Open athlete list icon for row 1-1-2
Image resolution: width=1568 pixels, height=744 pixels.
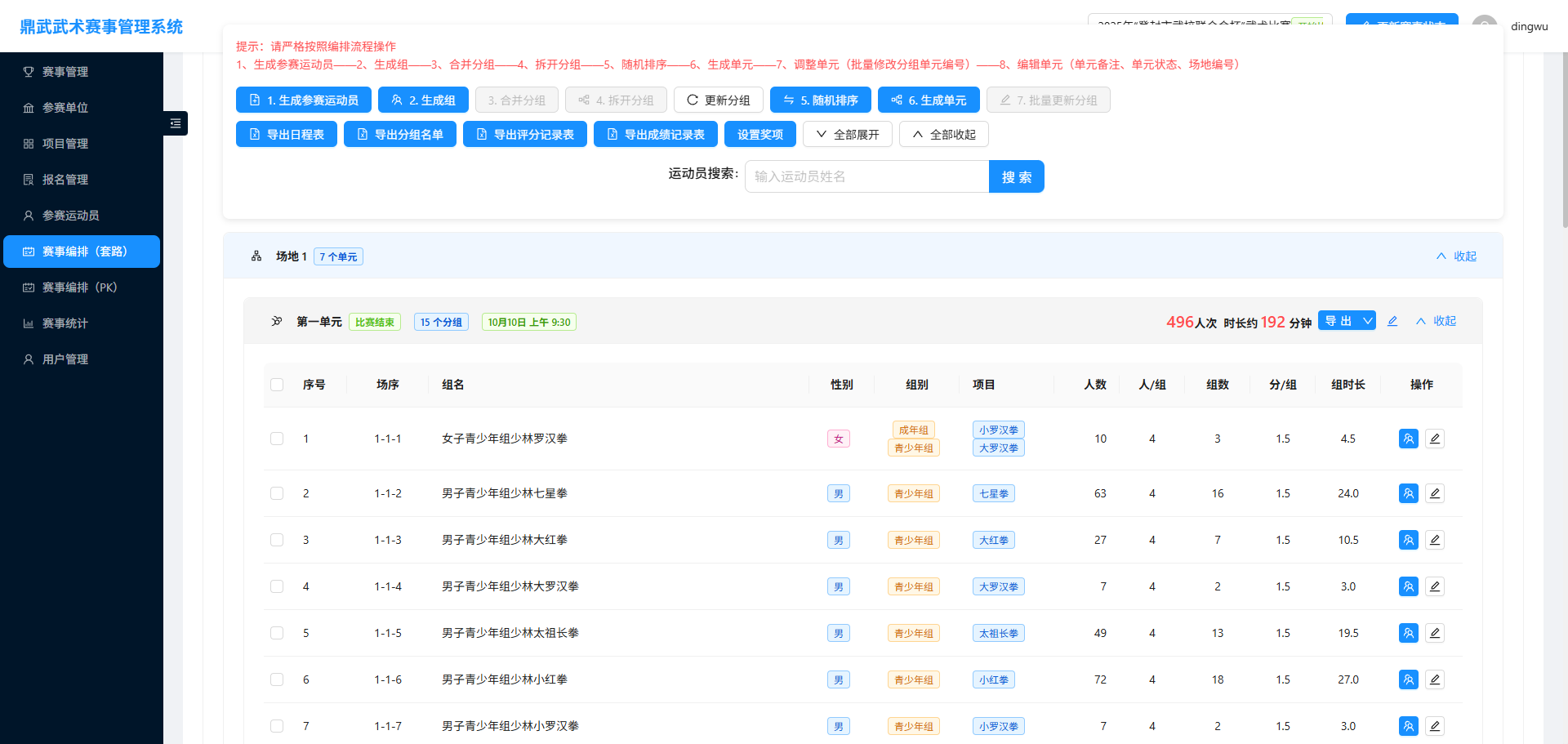click(x=1408, y=493)
